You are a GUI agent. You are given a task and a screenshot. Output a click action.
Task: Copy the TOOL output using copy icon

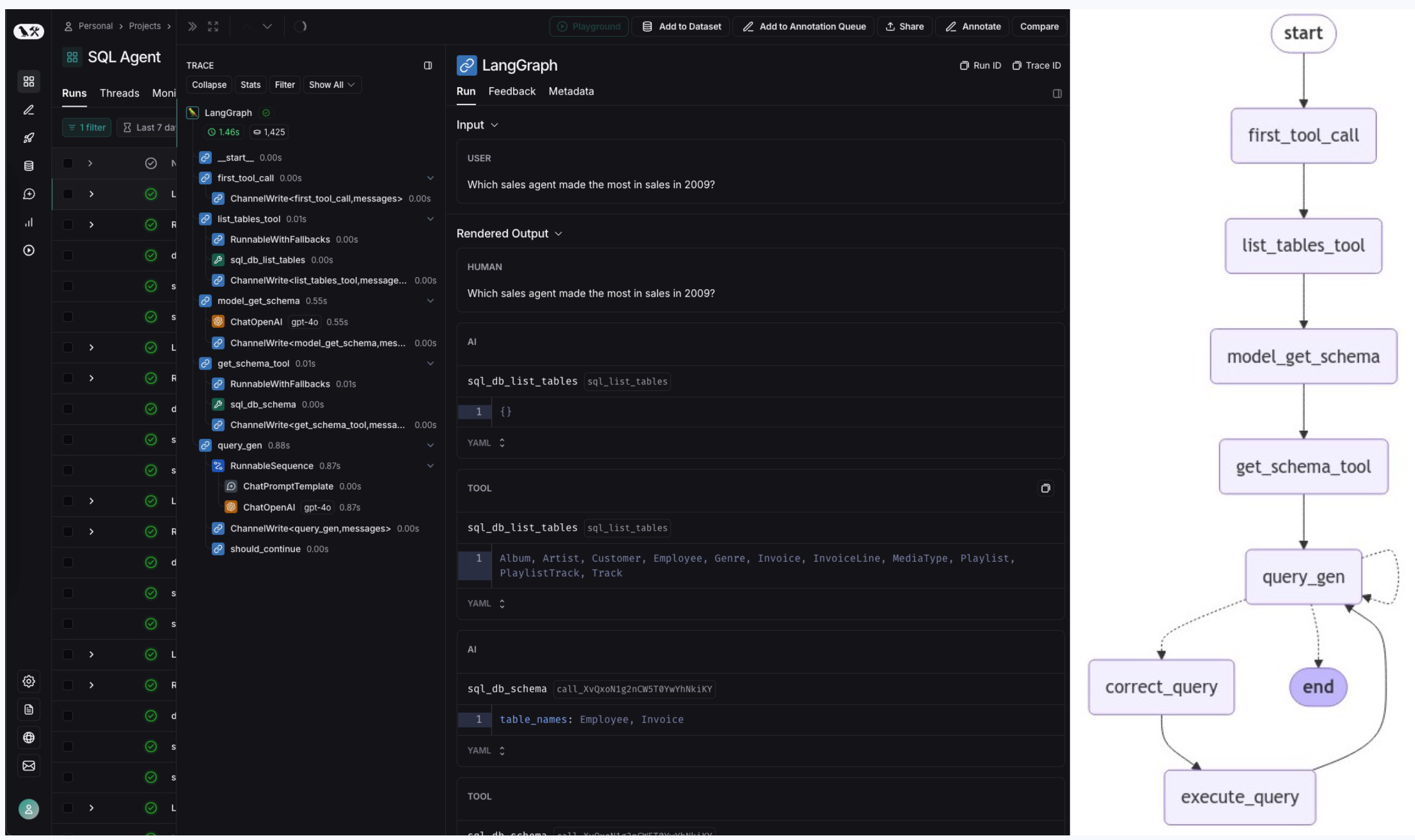(x=1045, y=488)
